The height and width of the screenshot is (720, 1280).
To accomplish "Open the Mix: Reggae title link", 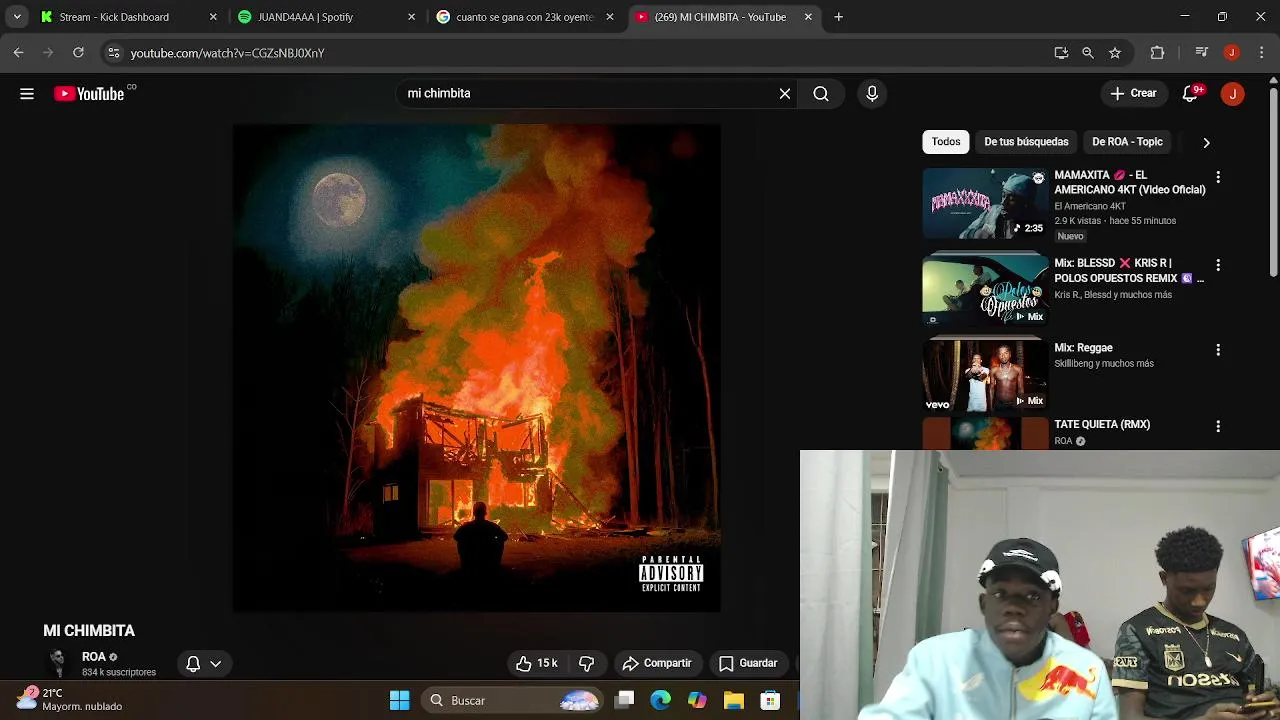I will click(x=1083, y=348).
